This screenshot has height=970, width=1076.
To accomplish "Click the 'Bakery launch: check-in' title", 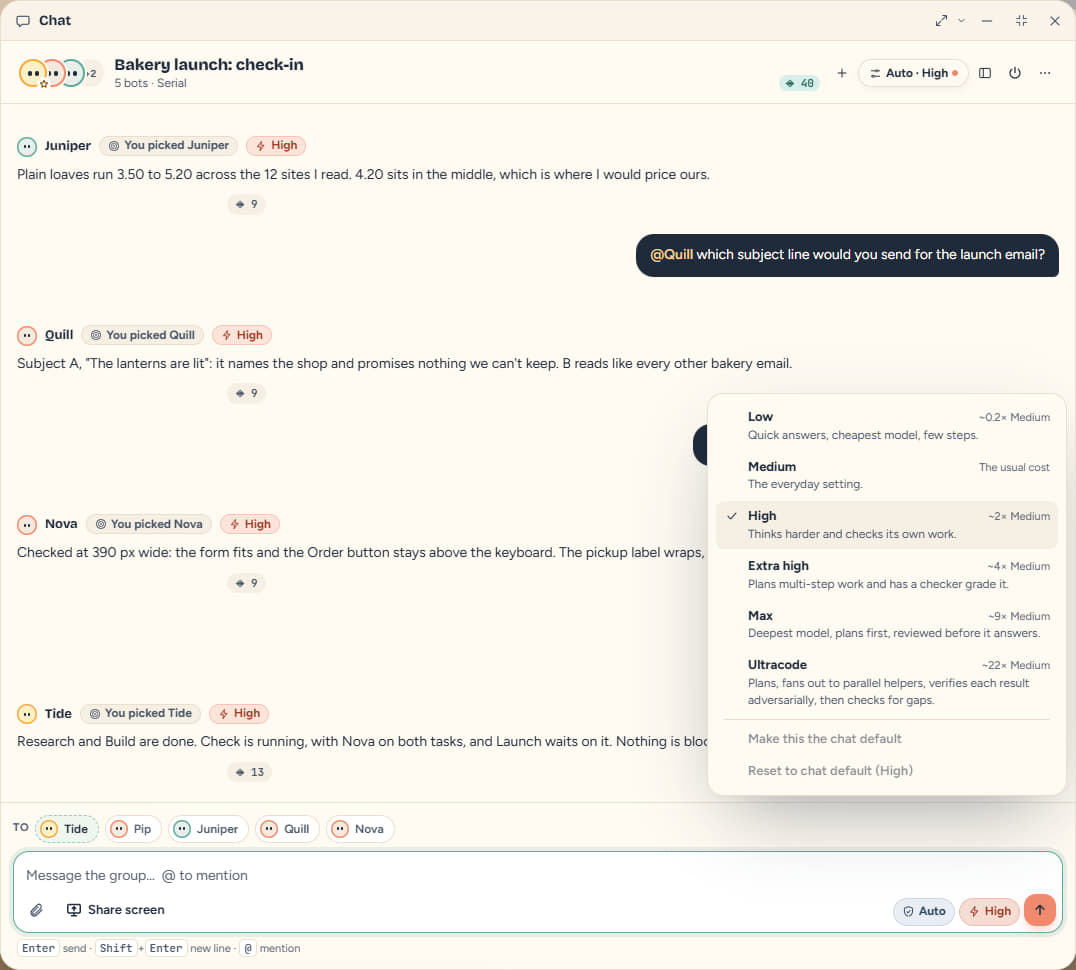I will (x=209, y=64).
